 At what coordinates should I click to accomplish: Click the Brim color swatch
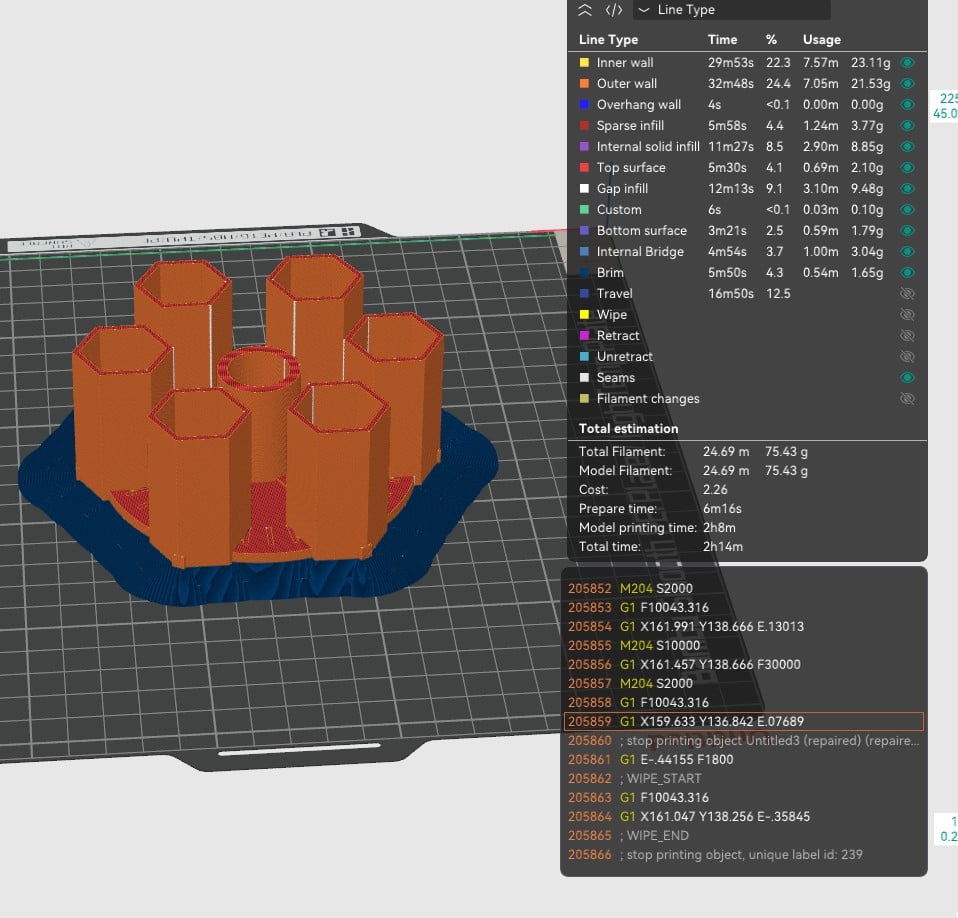pyautogui.click(x=584, y=272)
